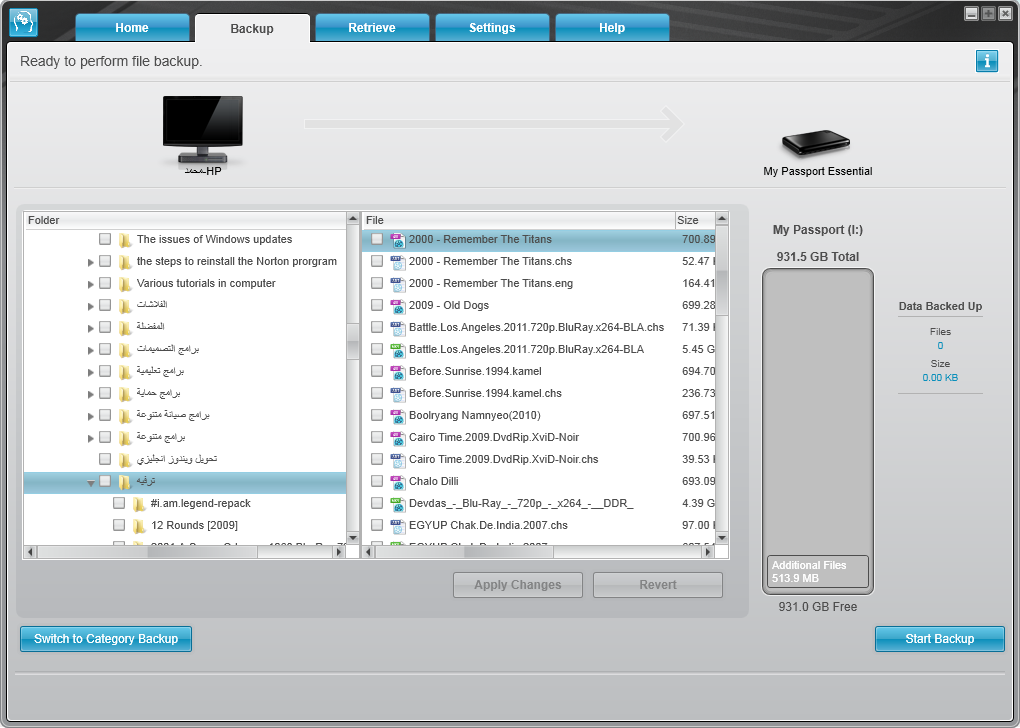Click the Start Backup button
The height and width of the screenshot is (728, 1020).
pos(939,639)
